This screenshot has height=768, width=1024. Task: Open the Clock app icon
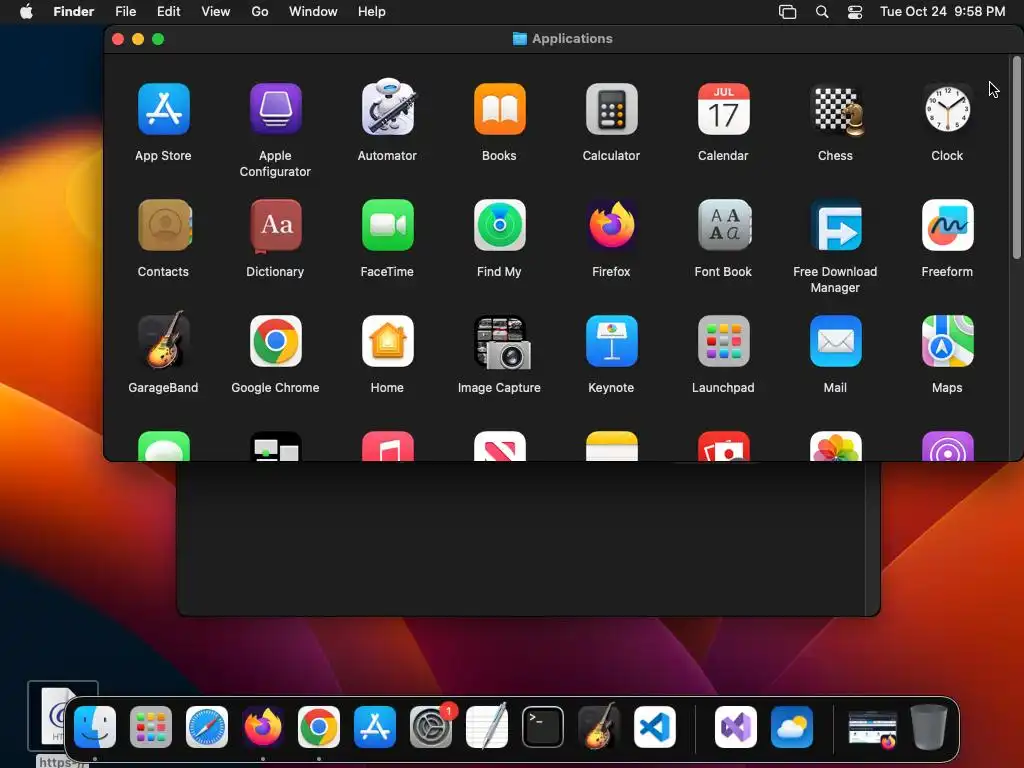click(x=948, y=109)
